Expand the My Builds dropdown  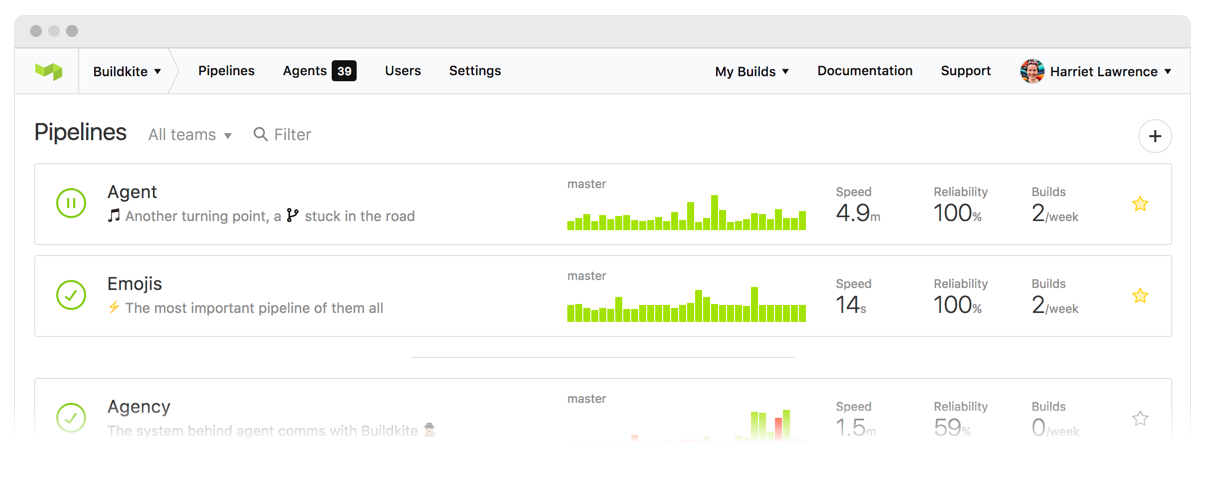click(x=752, y=71)
